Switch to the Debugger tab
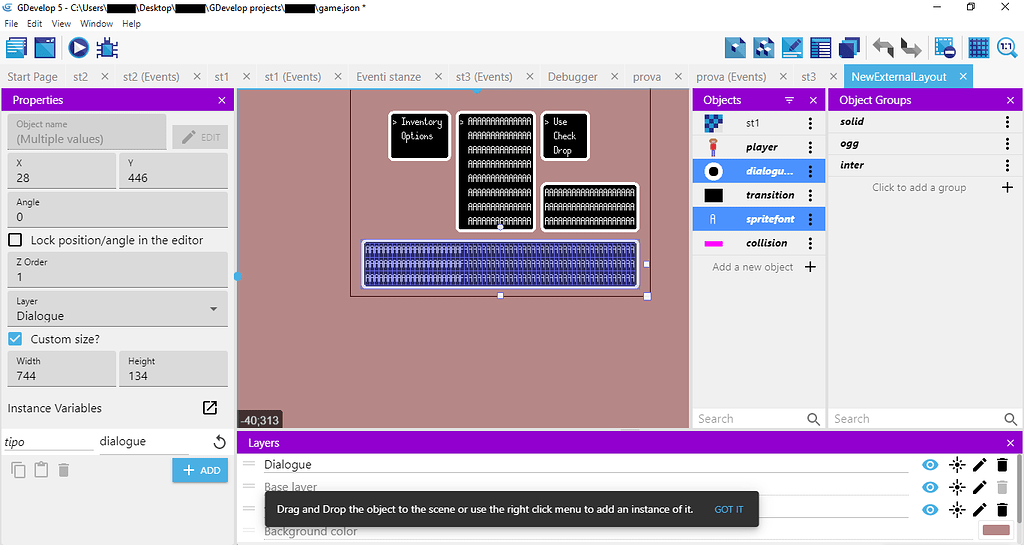Screen dimensions: 1024x545 [573, 76]
